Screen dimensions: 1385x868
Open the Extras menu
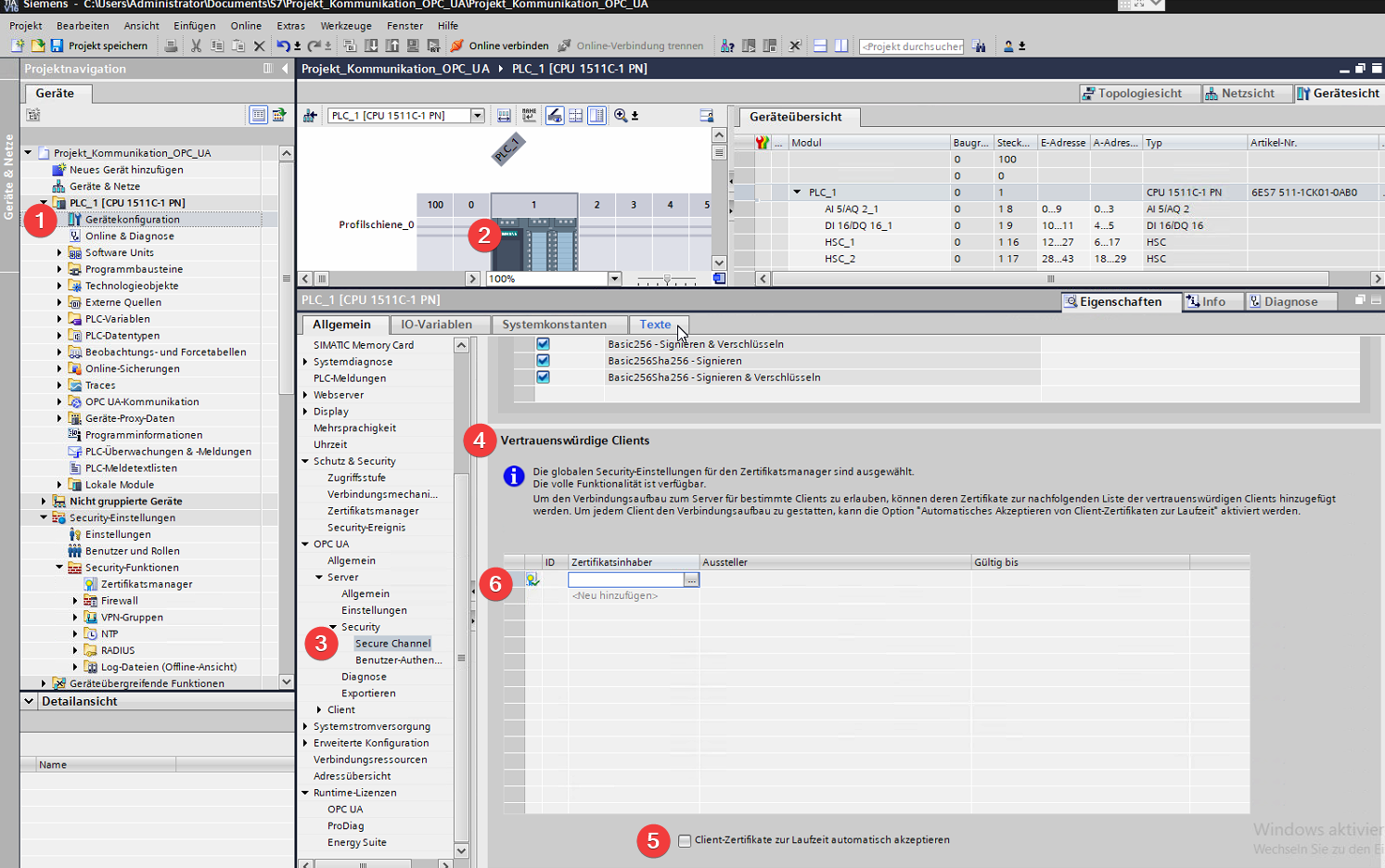(x=290, y=26)
